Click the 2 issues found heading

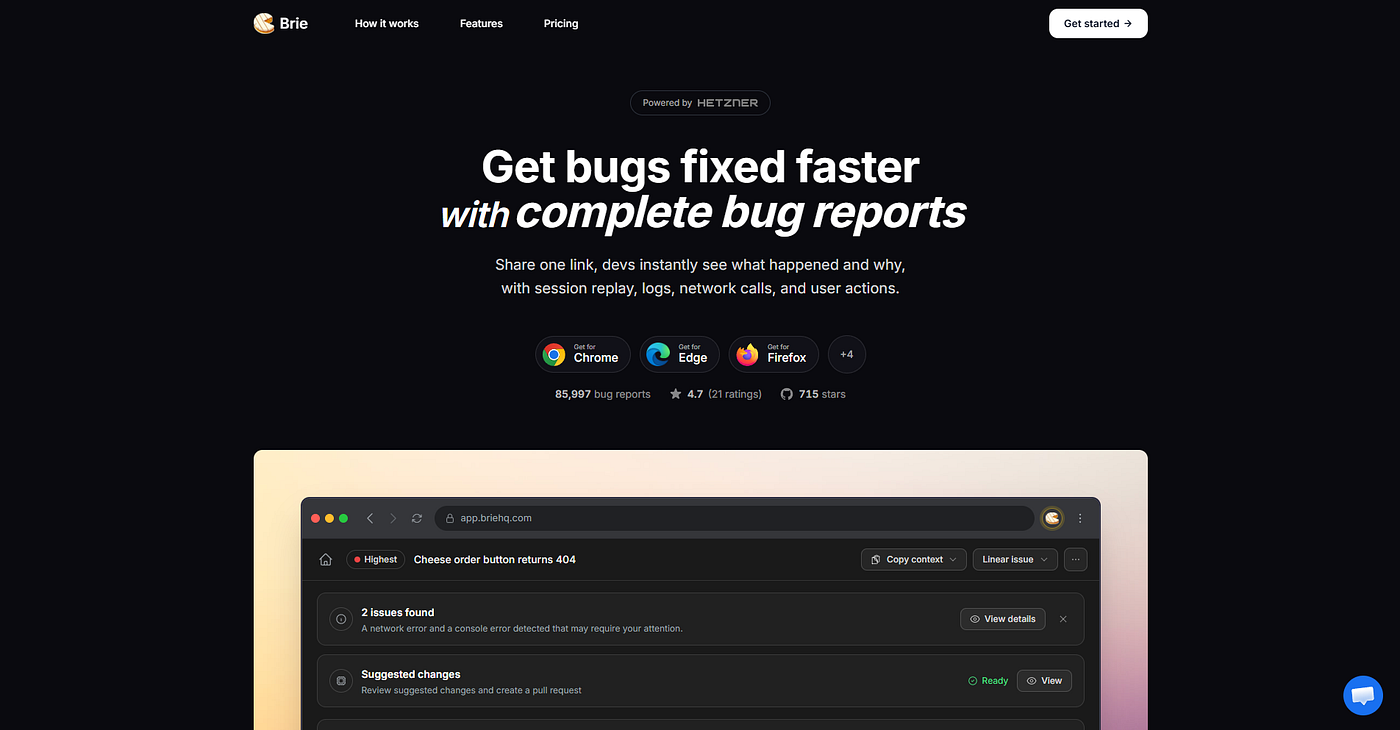pyautogui.click(x=398, y=612)
